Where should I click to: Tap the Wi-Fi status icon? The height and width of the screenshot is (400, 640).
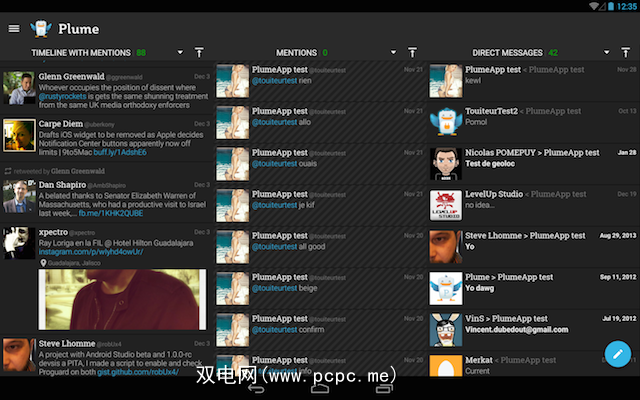tap(595, 6)
